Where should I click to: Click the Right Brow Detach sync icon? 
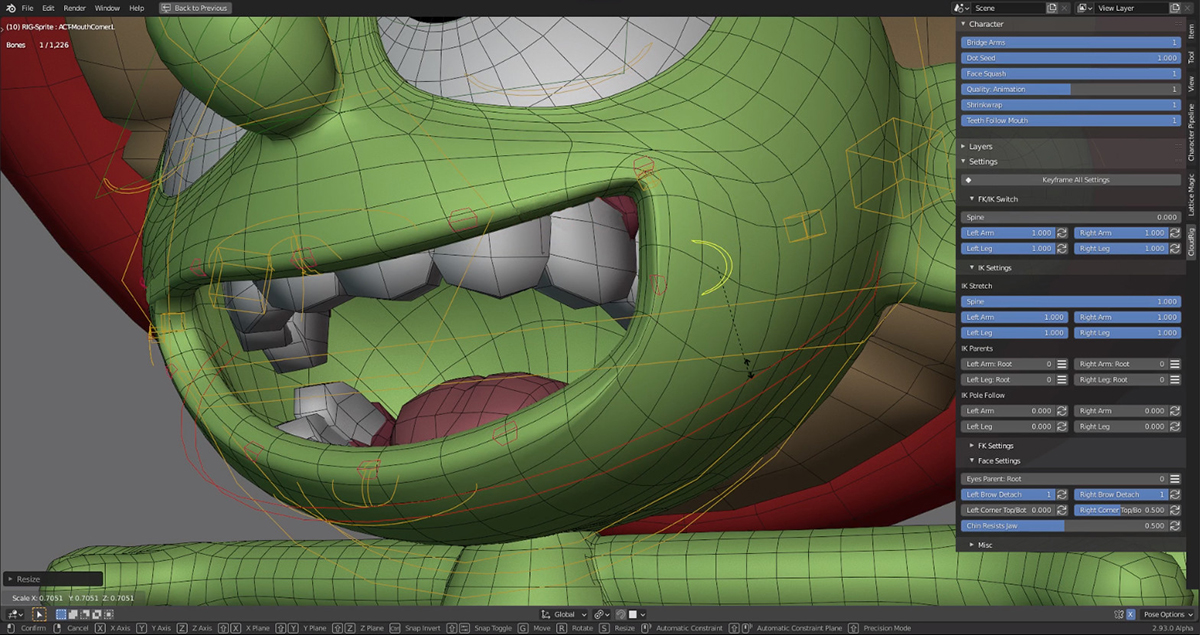1174,494
